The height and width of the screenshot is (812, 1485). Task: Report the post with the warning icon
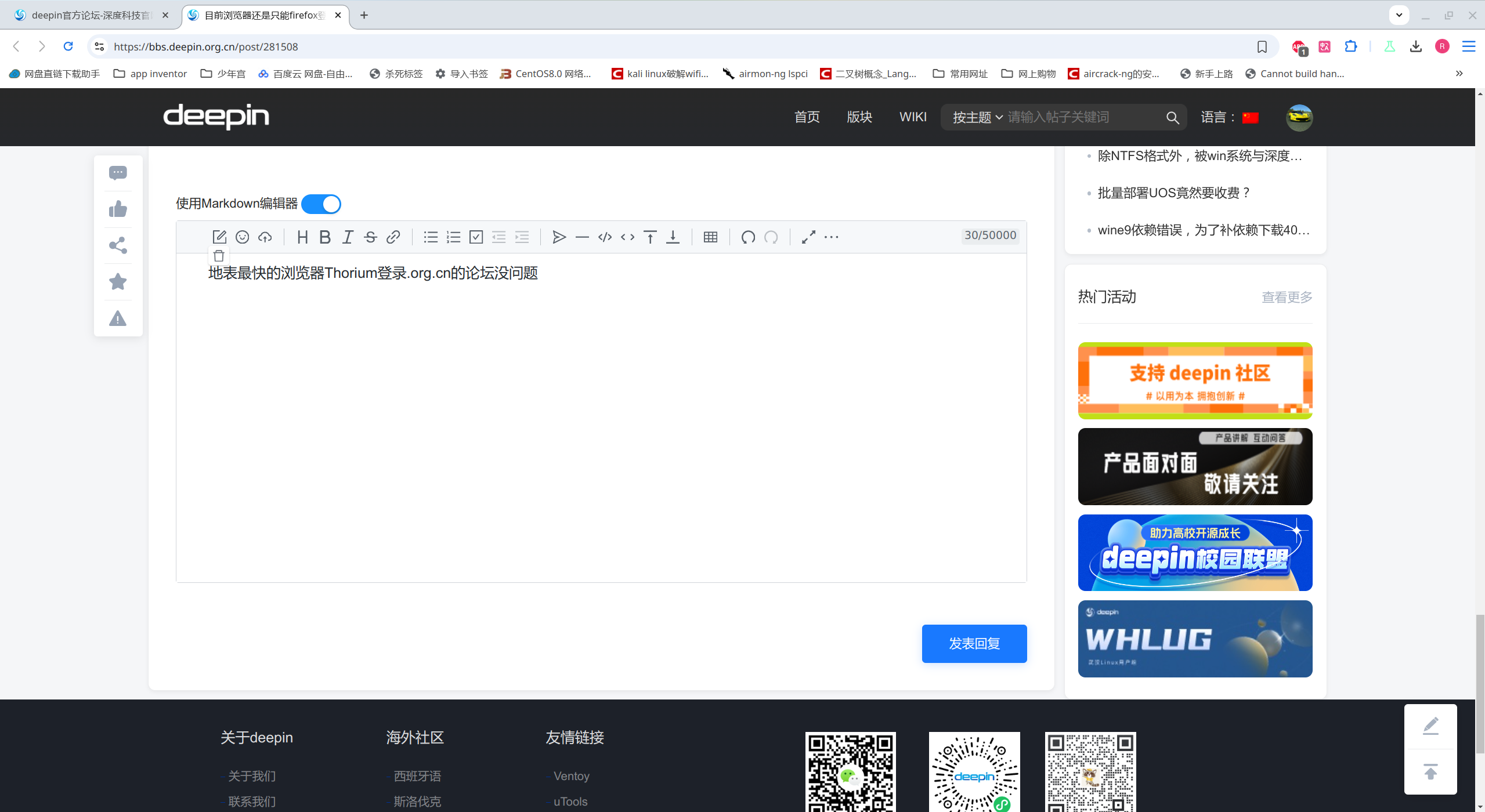118,318
